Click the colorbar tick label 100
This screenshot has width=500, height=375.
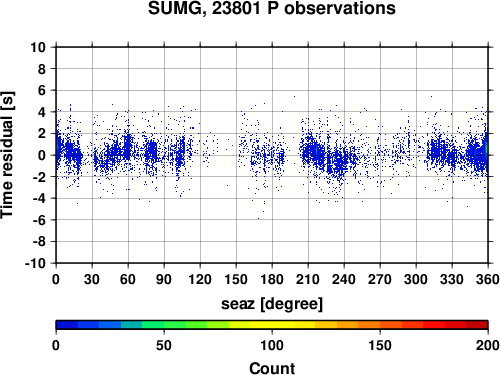(x=272, y=345)
